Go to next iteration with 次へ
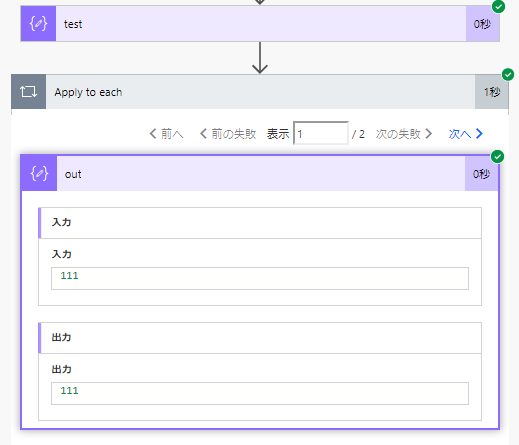The height and width of the screenshot is (445, 519). (x=466, y=134)
